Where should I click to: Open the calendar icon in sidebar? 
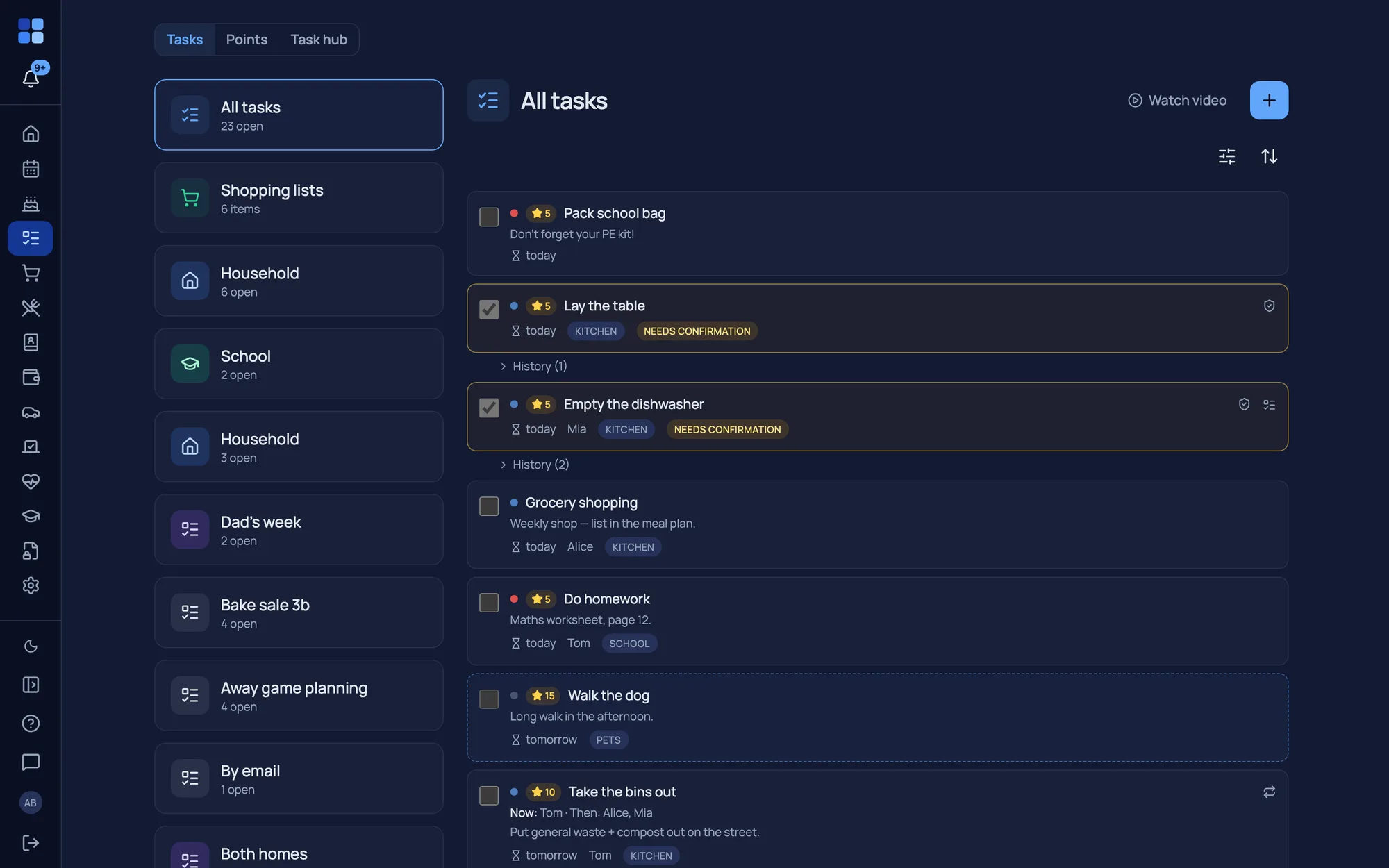point(31,169)
